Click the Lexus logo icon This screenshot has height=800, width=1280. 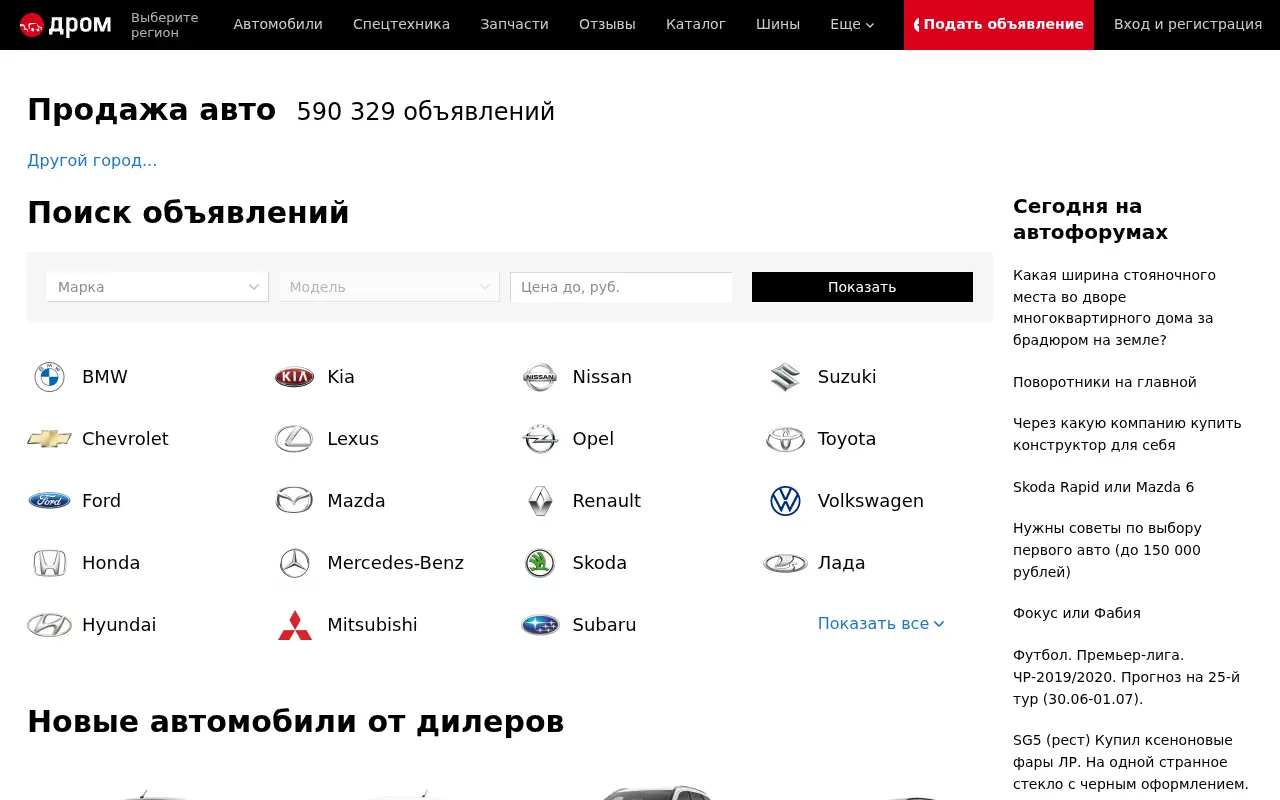coord(294,439)
